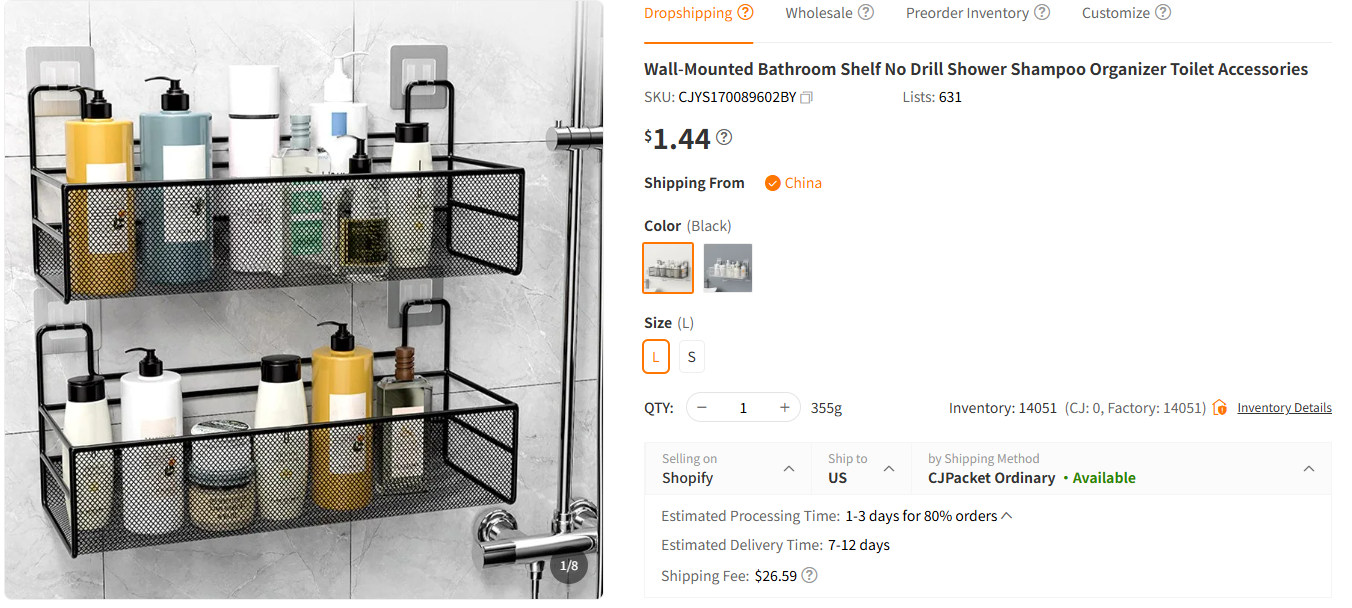Open the Shipping Fee help icon
Viewport: 1352px width, 608px height.
809,575
